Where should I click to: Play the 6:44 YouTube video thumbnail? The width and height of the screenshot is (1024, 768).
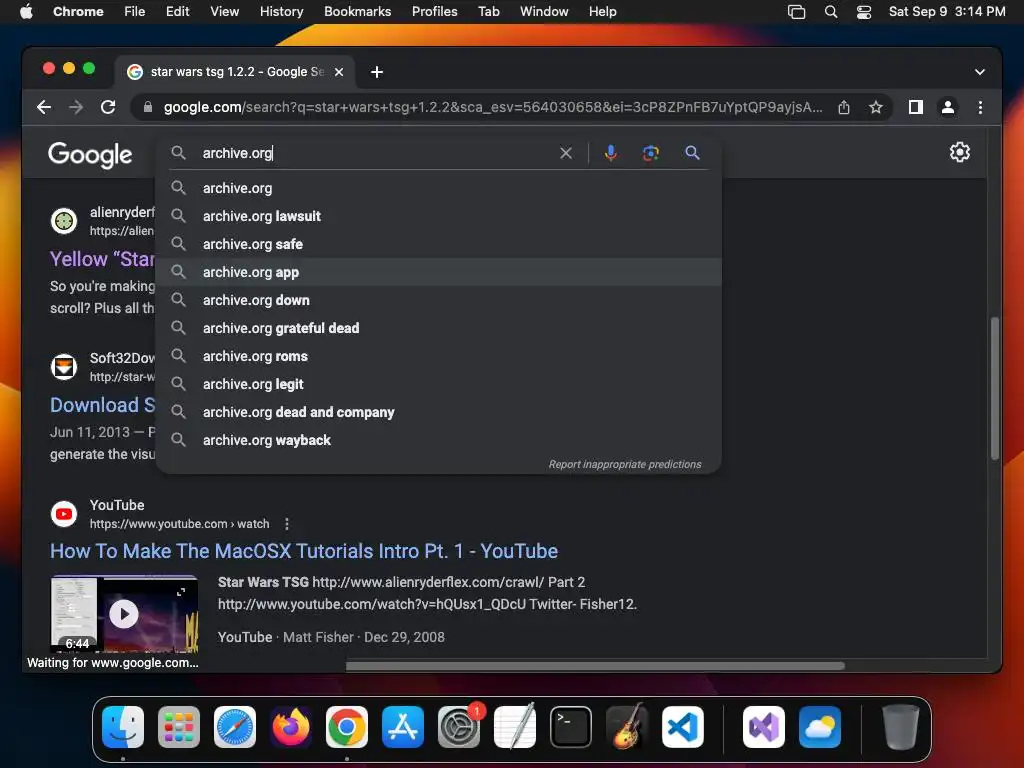(x=124, y=614)
